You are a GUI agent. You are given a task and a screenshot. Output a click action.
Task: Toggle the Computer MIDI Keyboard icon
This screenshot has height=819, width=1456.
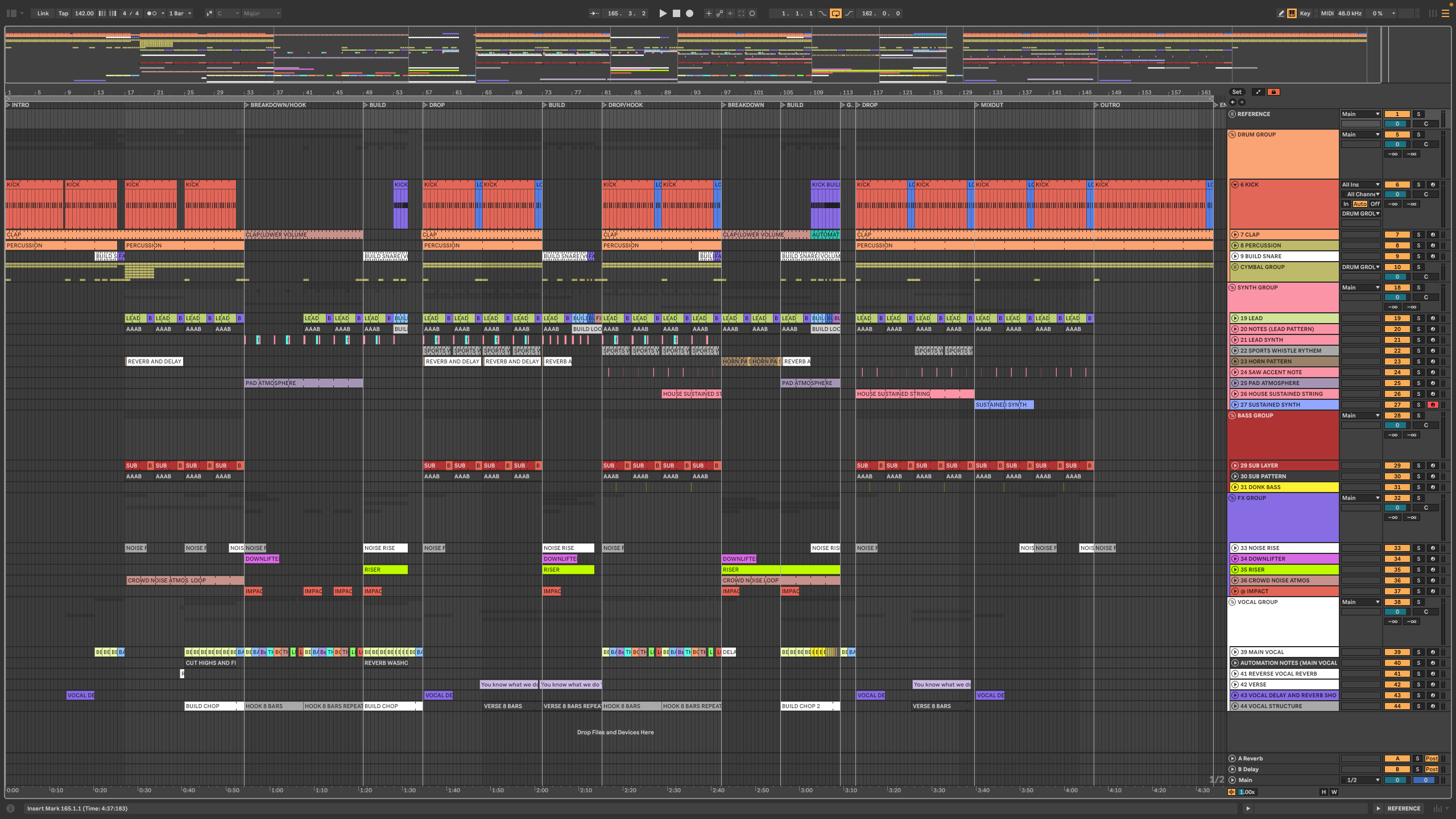[x=1292, y=13]
